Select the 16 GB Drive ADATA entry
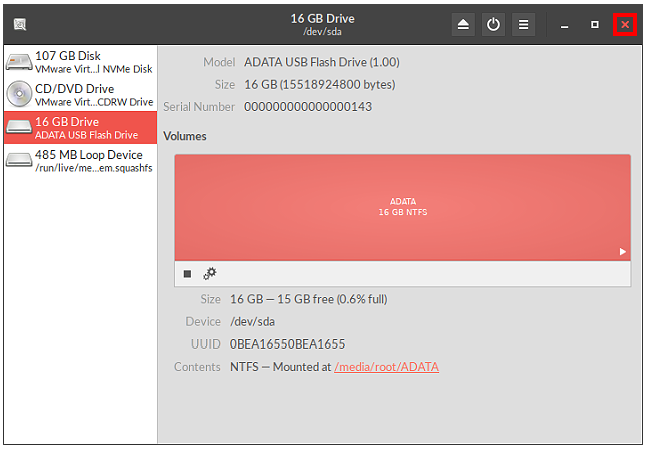650x451 pixels. [81, 128]
